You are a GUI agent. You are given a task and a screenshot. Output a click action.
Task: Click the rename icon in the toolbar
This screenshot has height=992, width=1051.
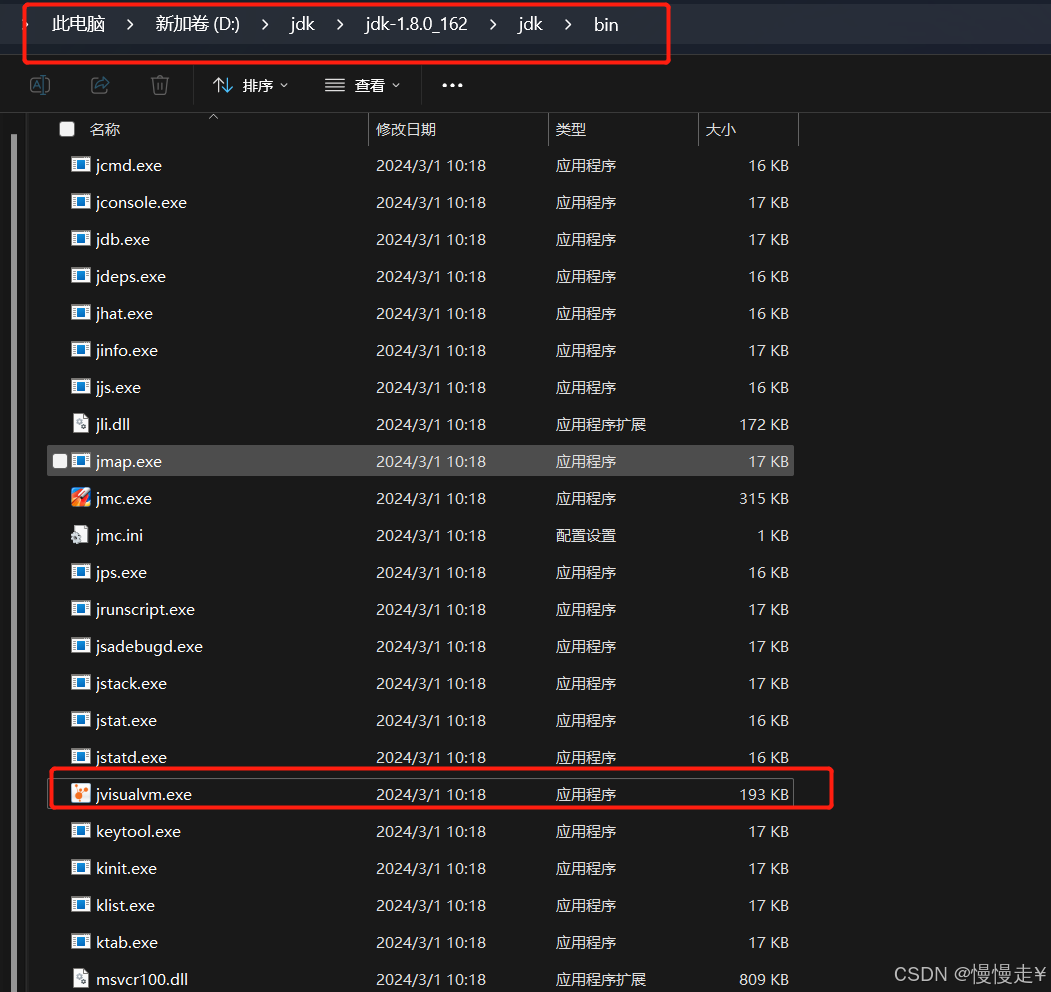[40, 85]
